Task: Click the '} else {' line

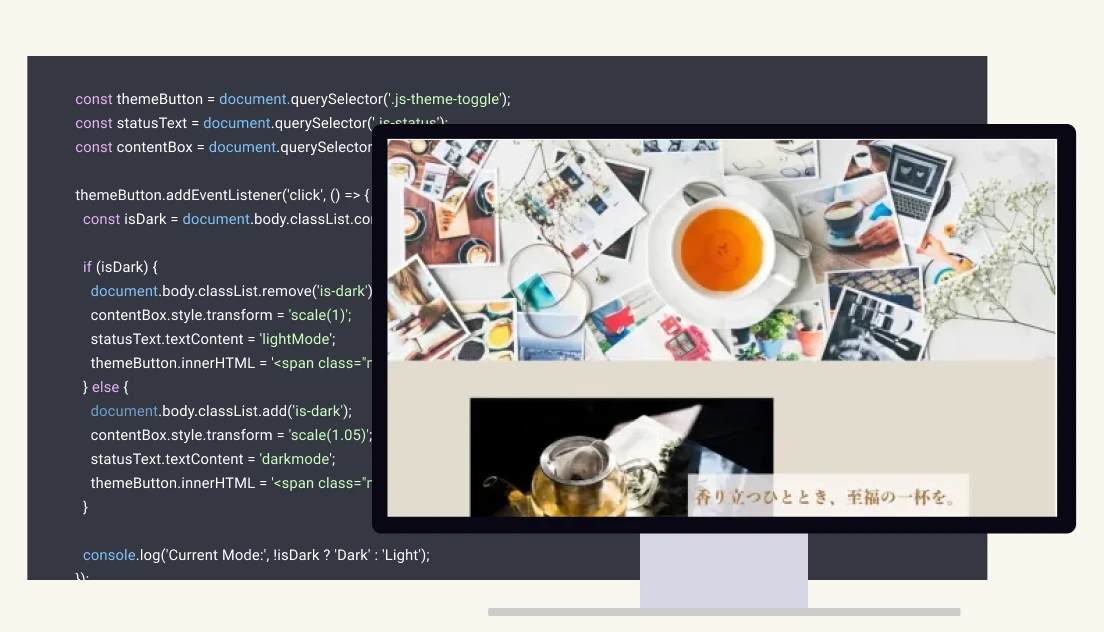Action: (x=106, y=387)
